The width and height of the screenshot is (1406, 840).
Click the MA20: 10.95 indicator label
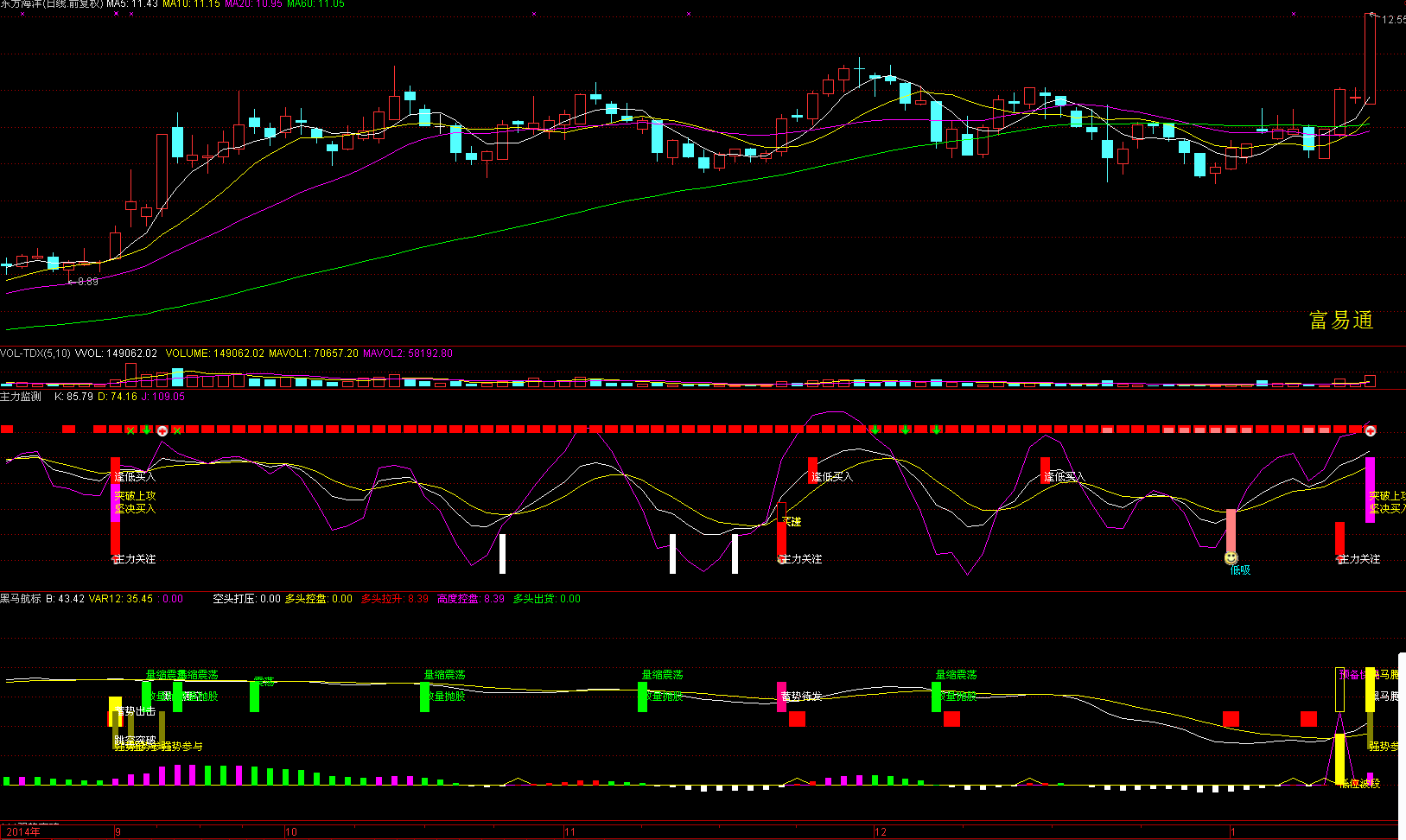coord(253,4)
